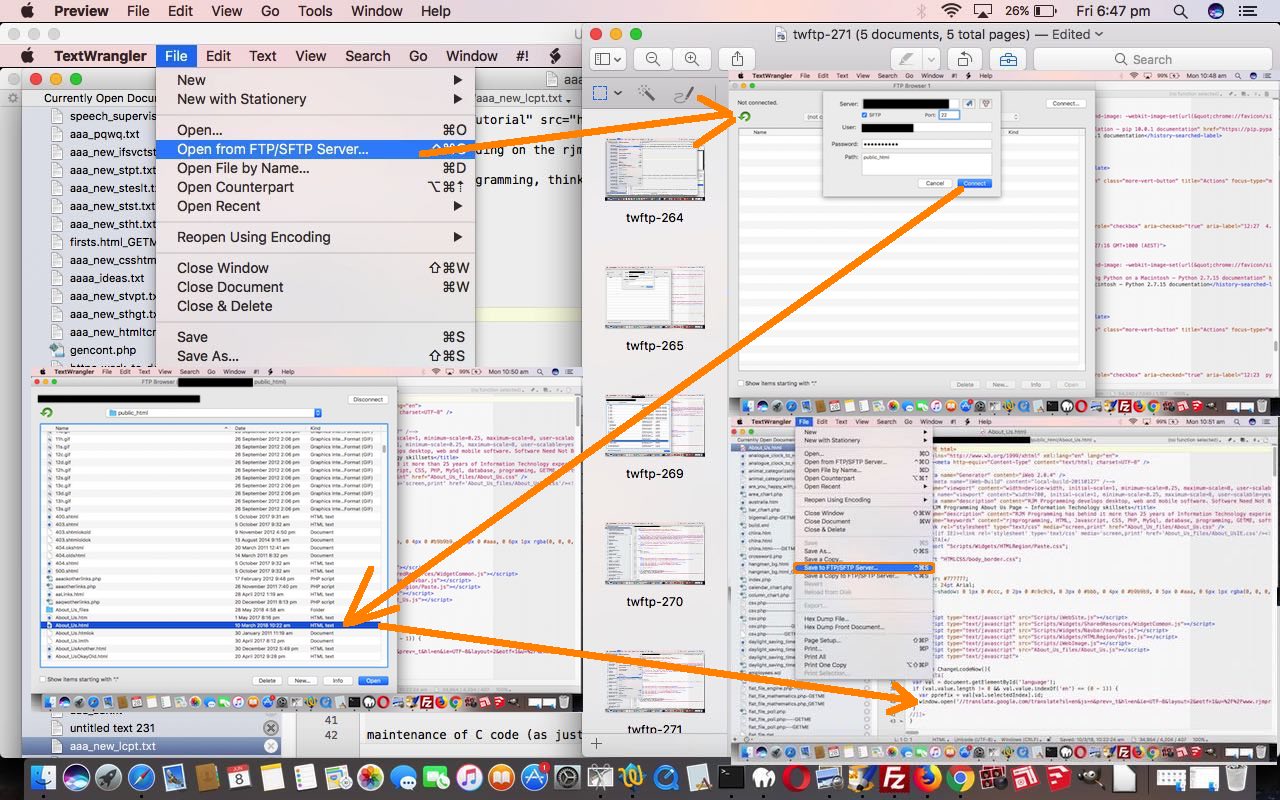This screenshot has width=1280, height=800.
Task: Expand the selection tool type dropdown
Action: (618, 93)
